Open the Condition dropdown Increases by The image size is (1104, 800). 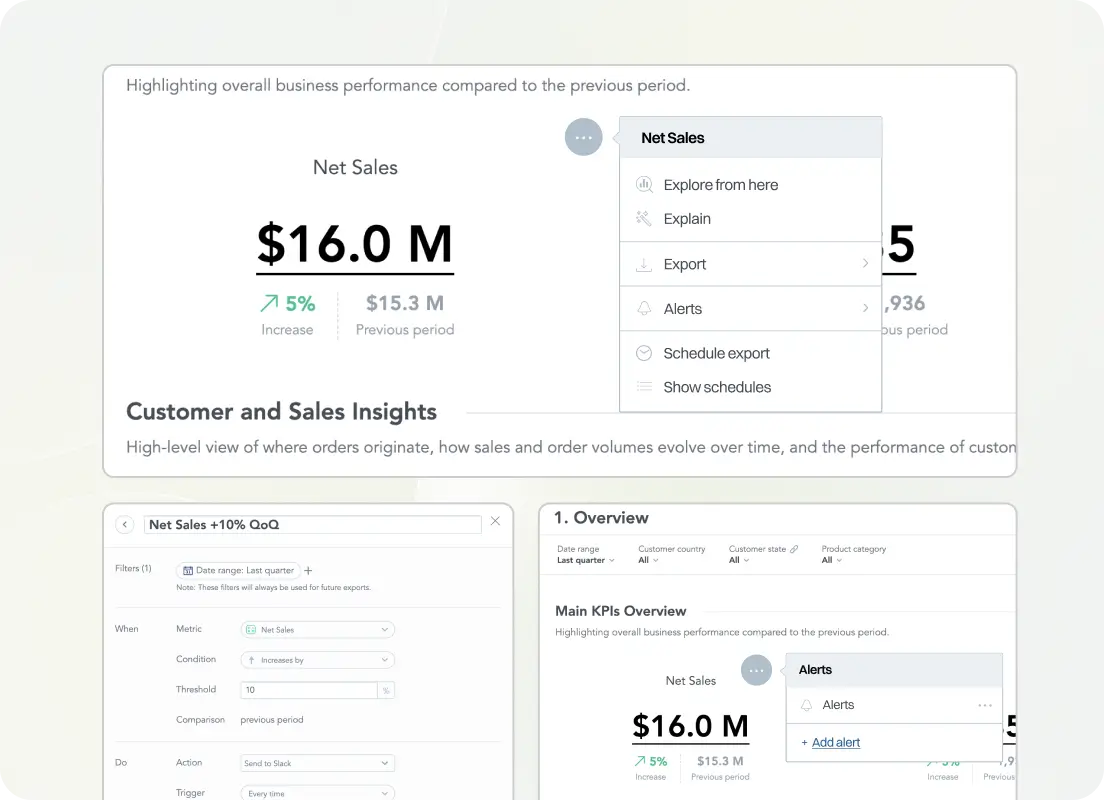(317, 660)
